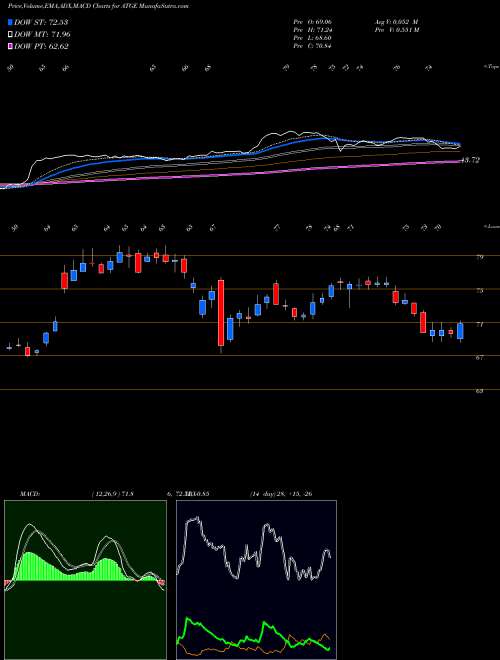Click the last blue candlestick on the price chart
Image resolution: width=500 pixels, height=660 pixels.
[x=460, y=331]
